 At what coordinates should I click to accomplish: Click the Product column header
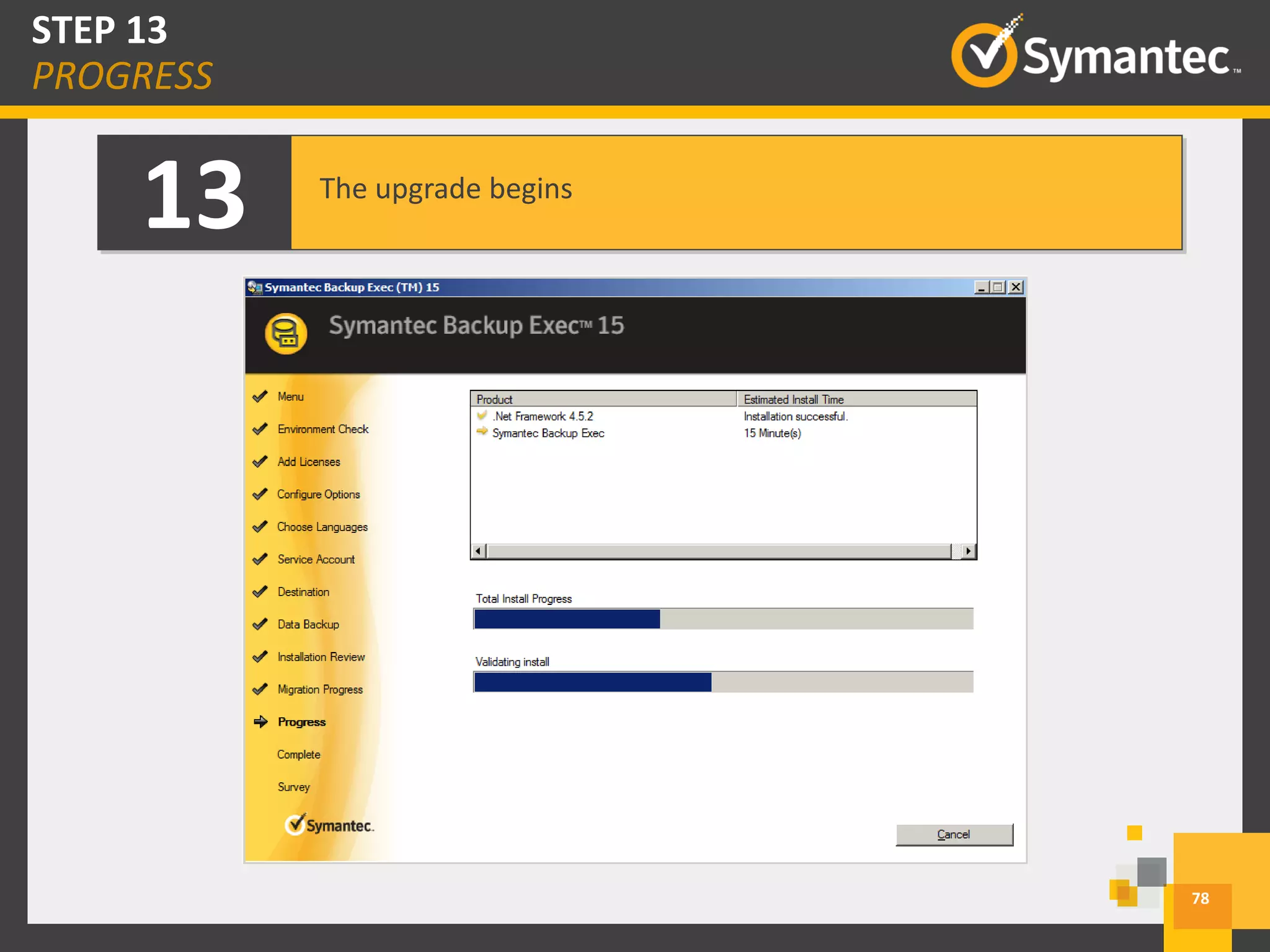pos(603,399)
